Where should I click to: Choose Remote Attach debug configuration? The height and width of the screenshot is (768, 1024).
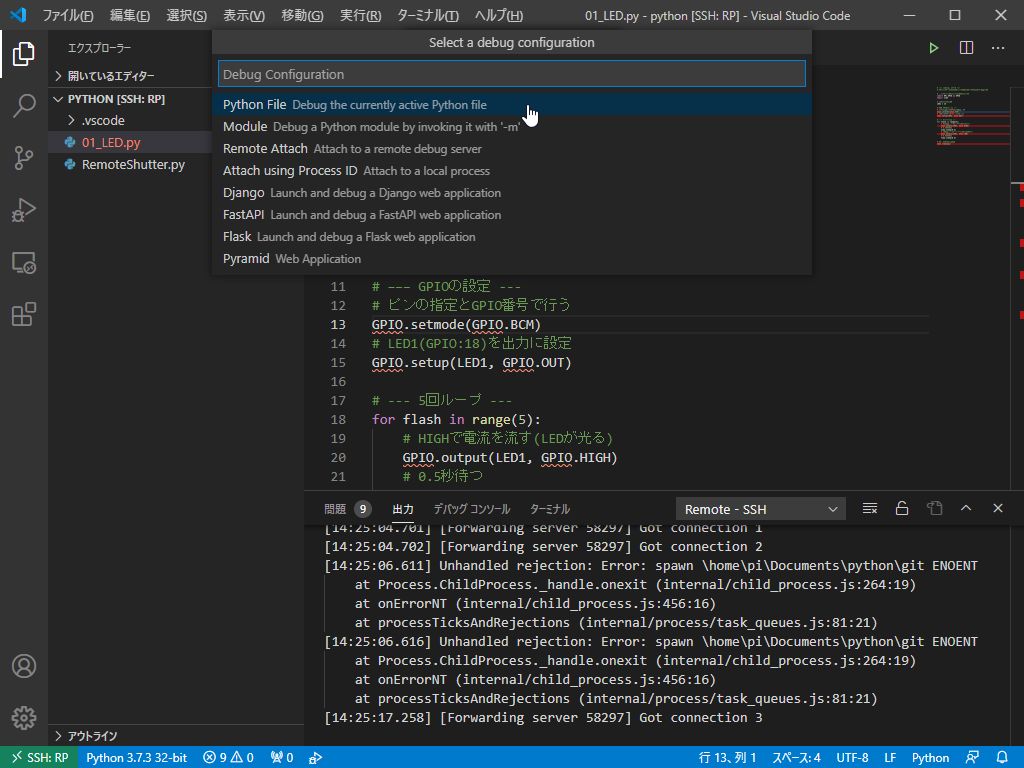(x=512, y=149)
